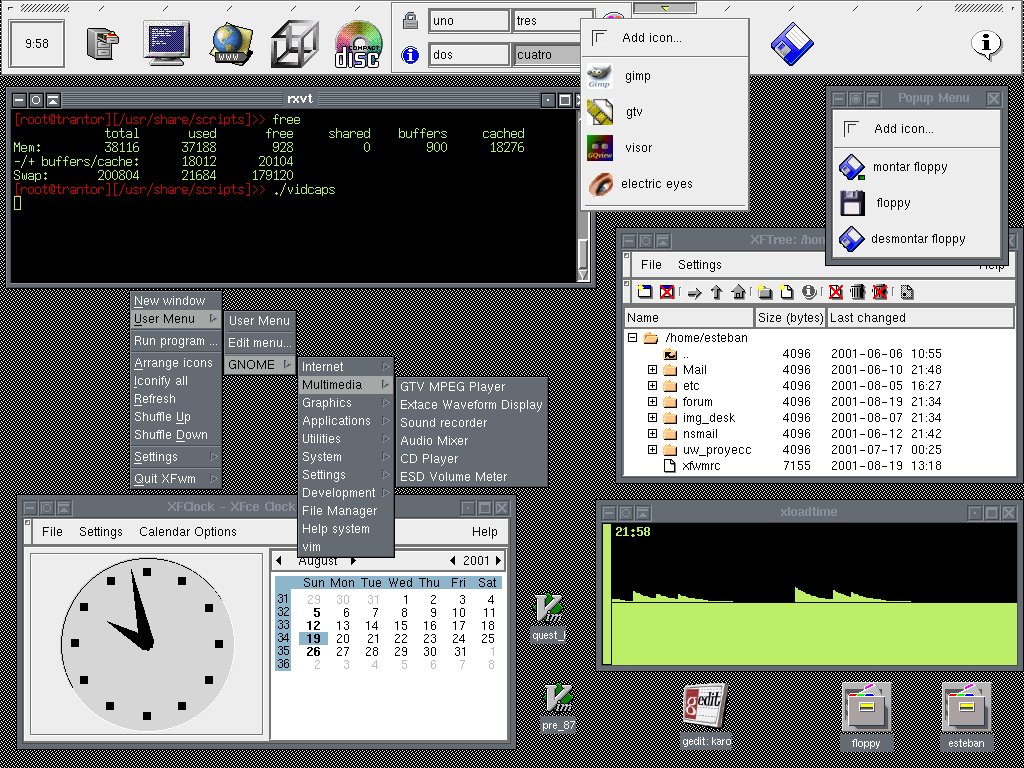Click the padlock lock-screen icon
1024x768 pixels.
(410, 21)
